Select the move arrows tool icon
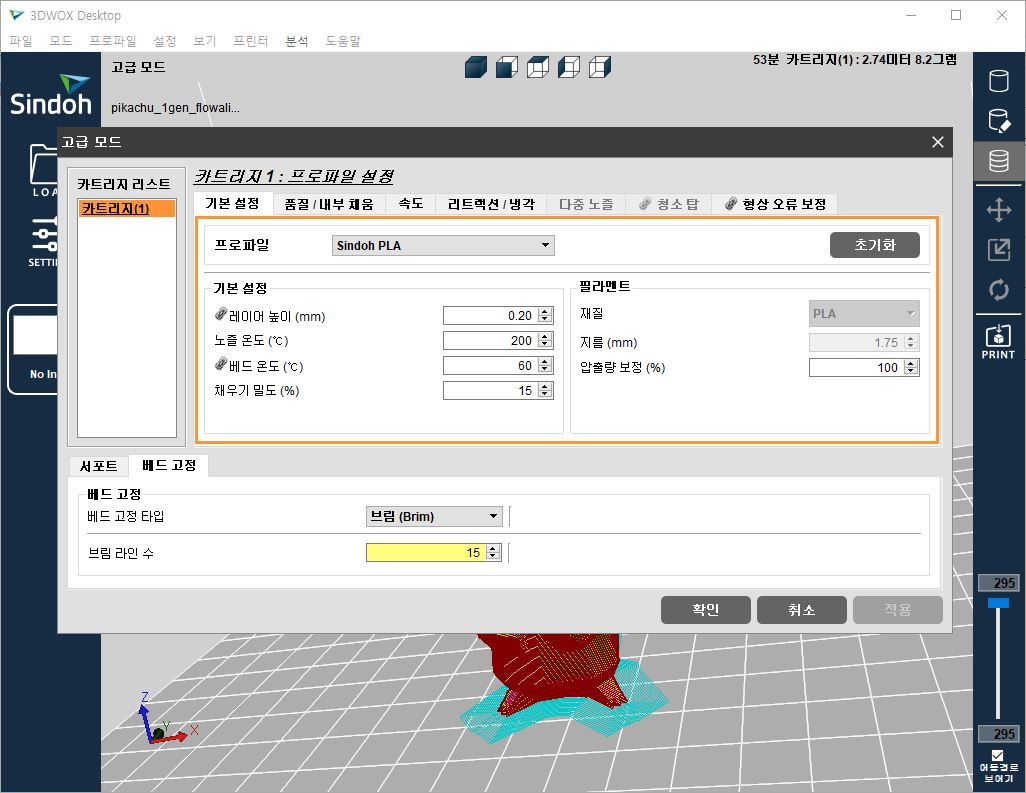Screen dimensions: 1026x793 coord(999,211)
